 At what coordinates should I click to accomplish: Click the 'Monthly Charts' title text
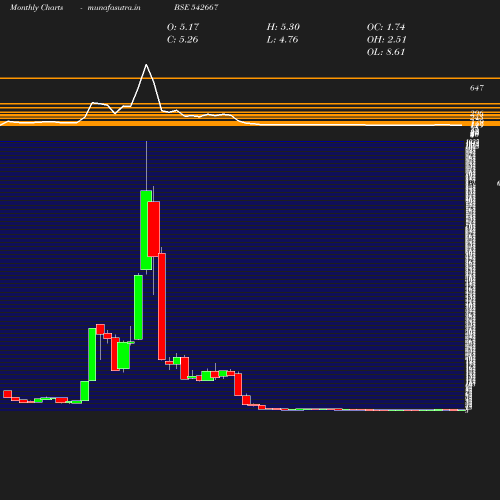tap(36, 8)
